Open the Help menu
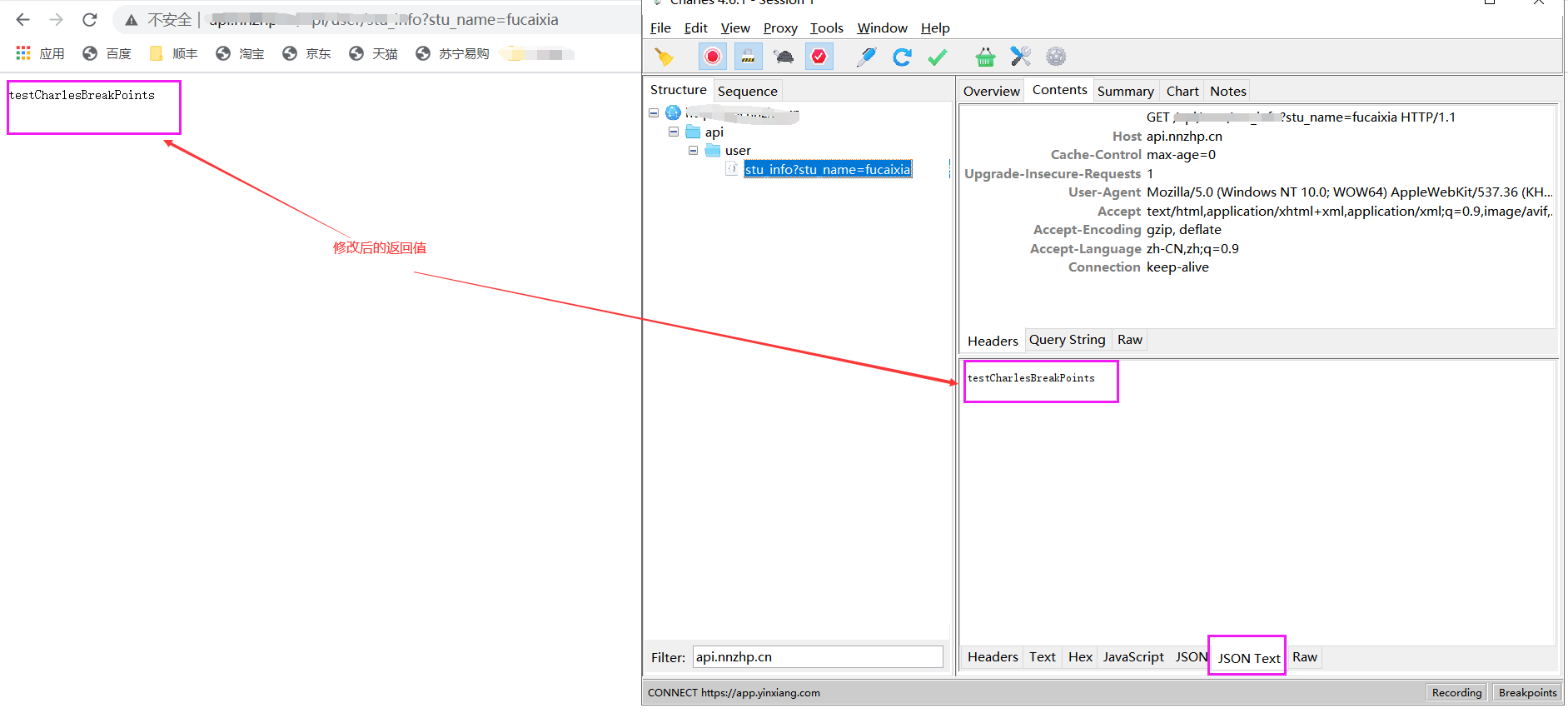 (935, 27)
